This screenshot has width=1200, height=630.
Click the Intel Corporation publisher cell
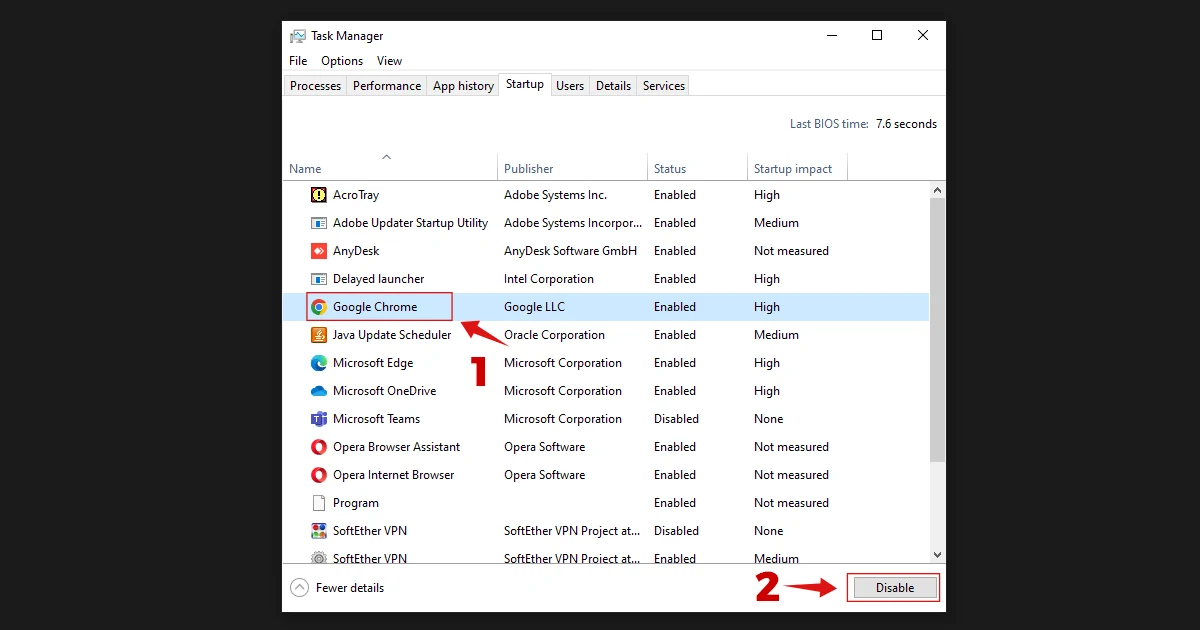549,279
